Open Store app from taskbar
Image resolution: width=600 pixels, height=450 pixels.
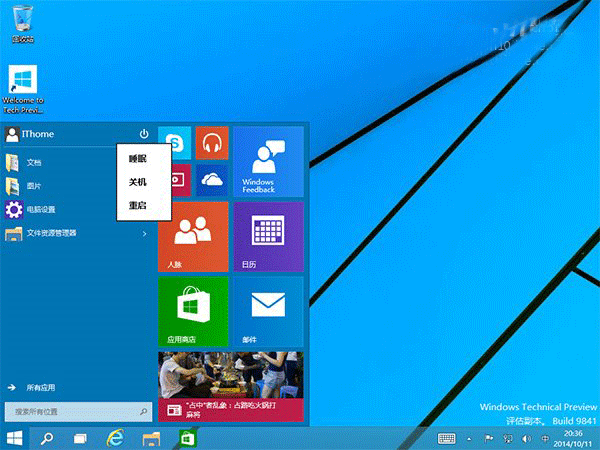point(188,439)
